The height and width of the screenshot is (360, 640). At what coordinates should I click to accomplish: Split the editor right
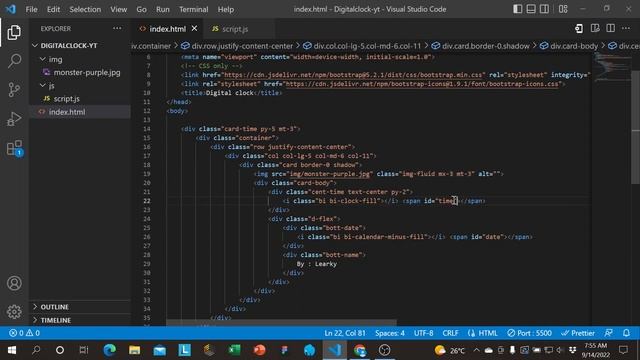point(611,29)
